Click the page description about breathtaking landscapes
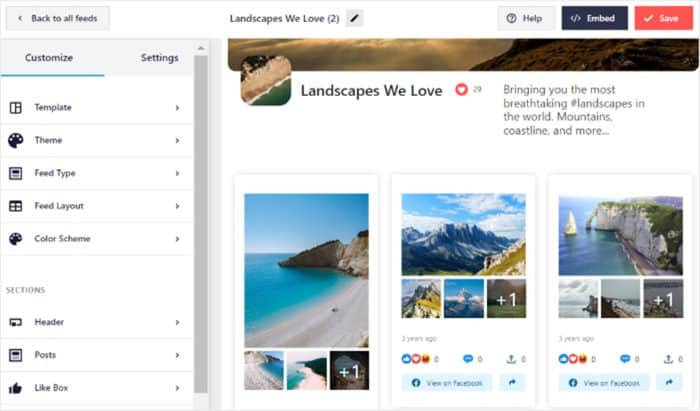 pyautogui.click(x=574, y=110)
